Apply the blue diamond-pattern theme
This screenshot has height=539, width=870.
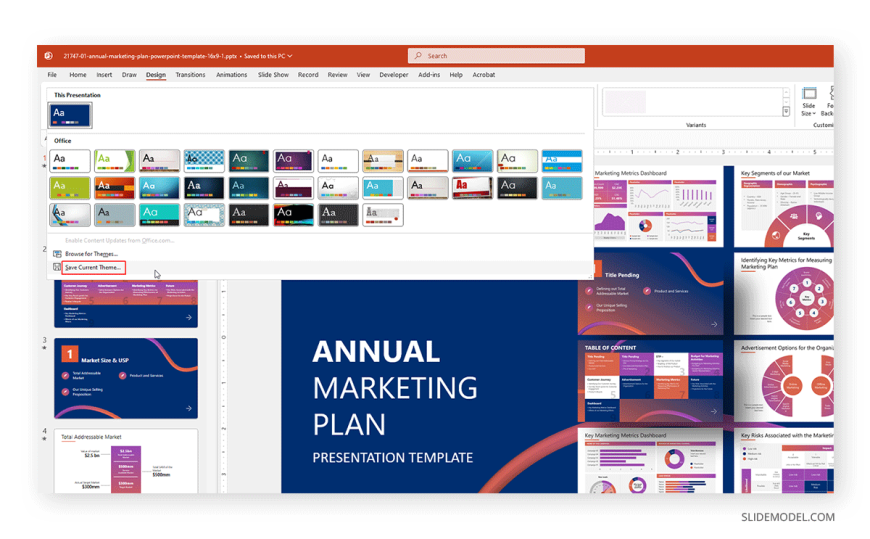[x=204, y=161]
